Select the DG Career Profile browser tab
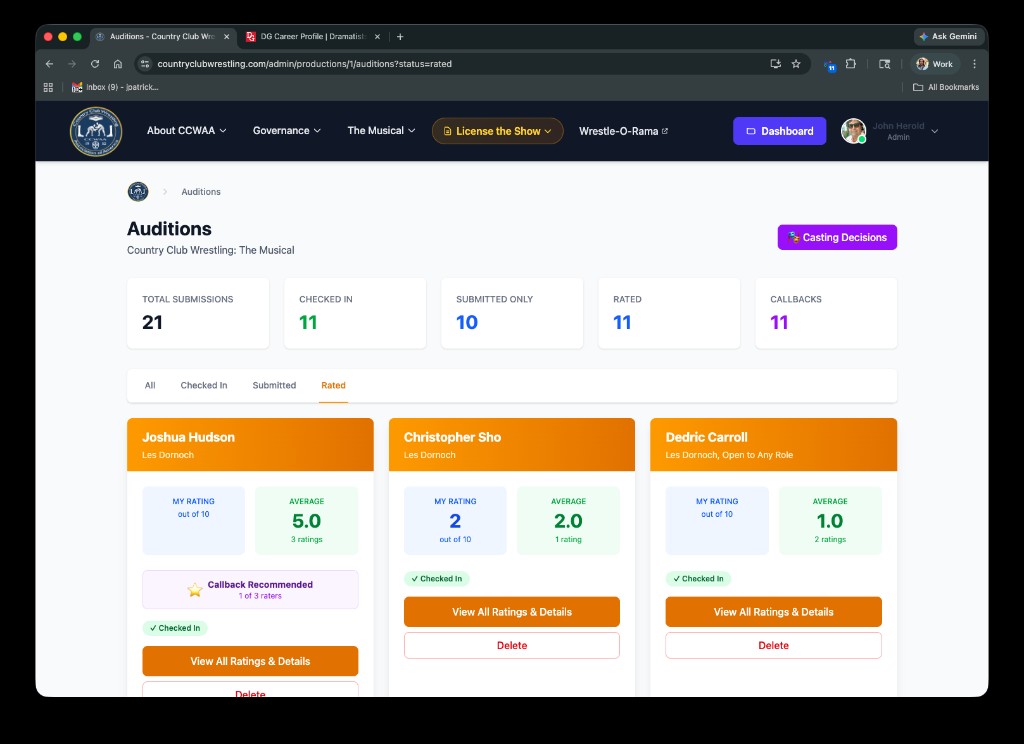 click(x=310, y=36)
